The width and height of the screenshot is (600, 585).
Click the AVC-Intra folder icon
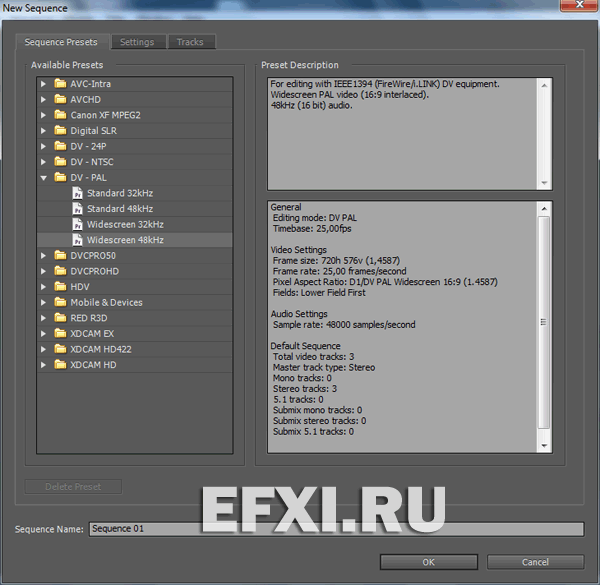click(x=60, y=84)
